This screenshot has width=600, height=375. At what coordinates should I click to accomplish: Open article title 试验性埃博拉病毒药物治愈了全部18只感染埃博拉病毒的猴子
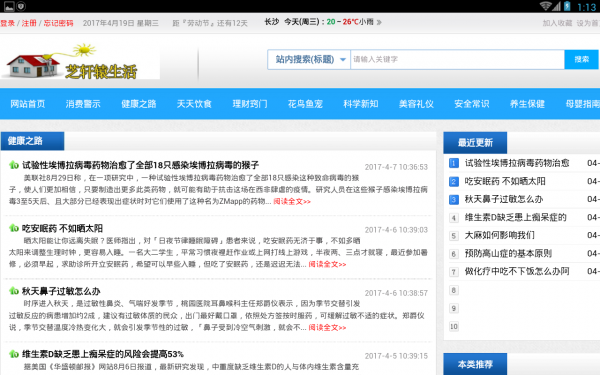[140, 165]
